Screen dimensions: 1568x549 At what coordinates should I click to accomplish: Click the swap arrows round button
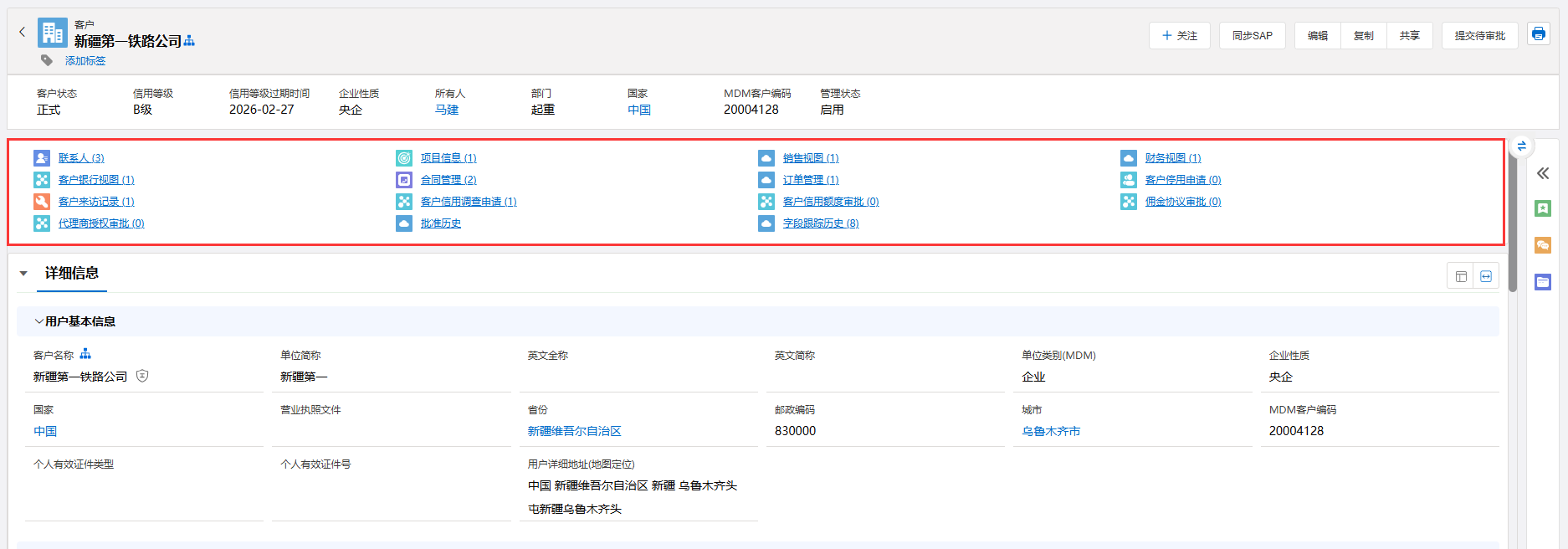[1521, 146]
